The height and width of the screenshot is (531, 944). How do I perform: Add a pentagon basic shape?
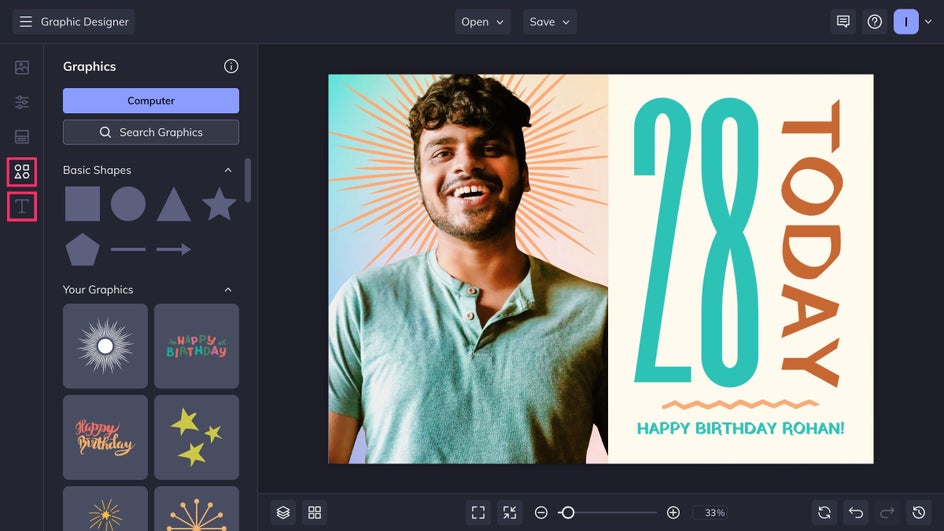pos(82,249)
